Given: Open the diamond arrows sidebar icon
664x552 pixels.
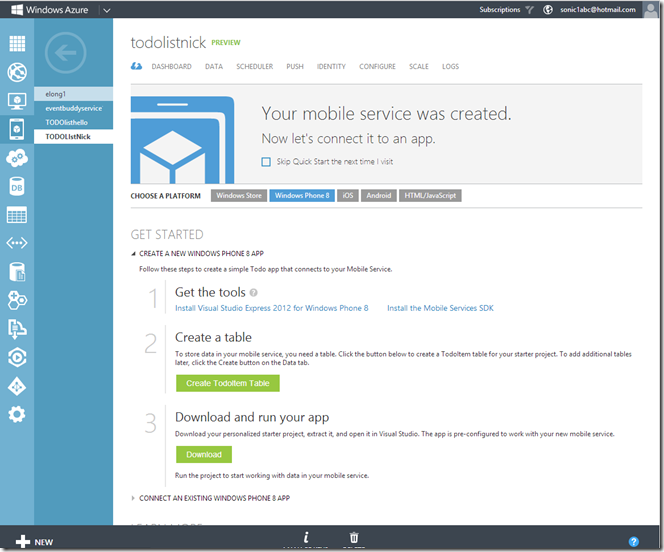Looking at the screenshot, I should tap(17, 386).
